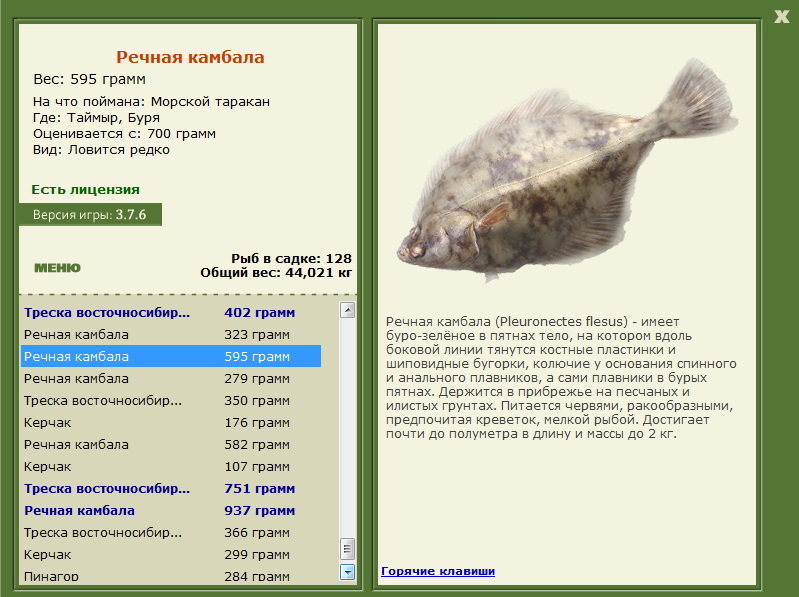This screenshot has width=799, height=597.
Task: Click the Где: Таймыр, Буря line
Action: coord(96,118)
